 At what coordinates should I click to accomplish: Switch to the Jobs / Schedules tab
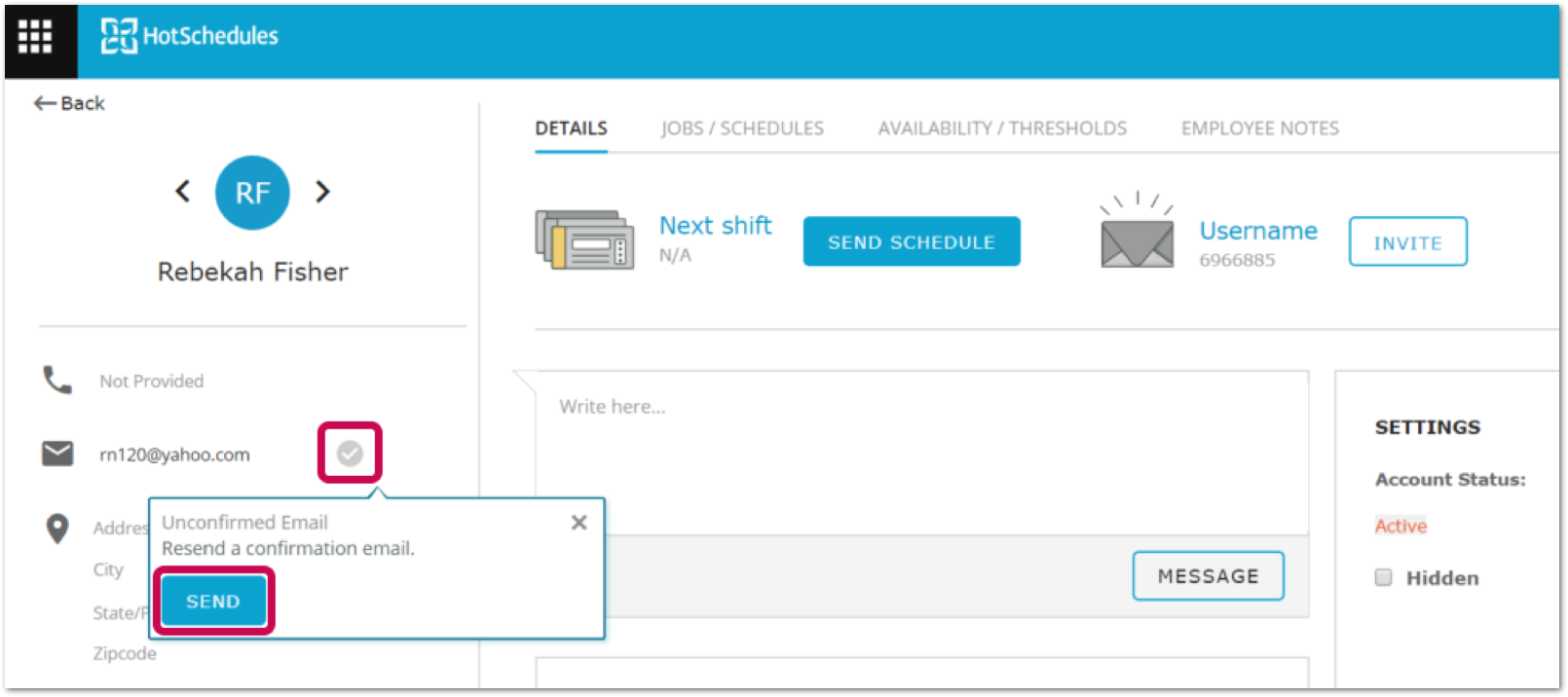click(x=742, y=128)
